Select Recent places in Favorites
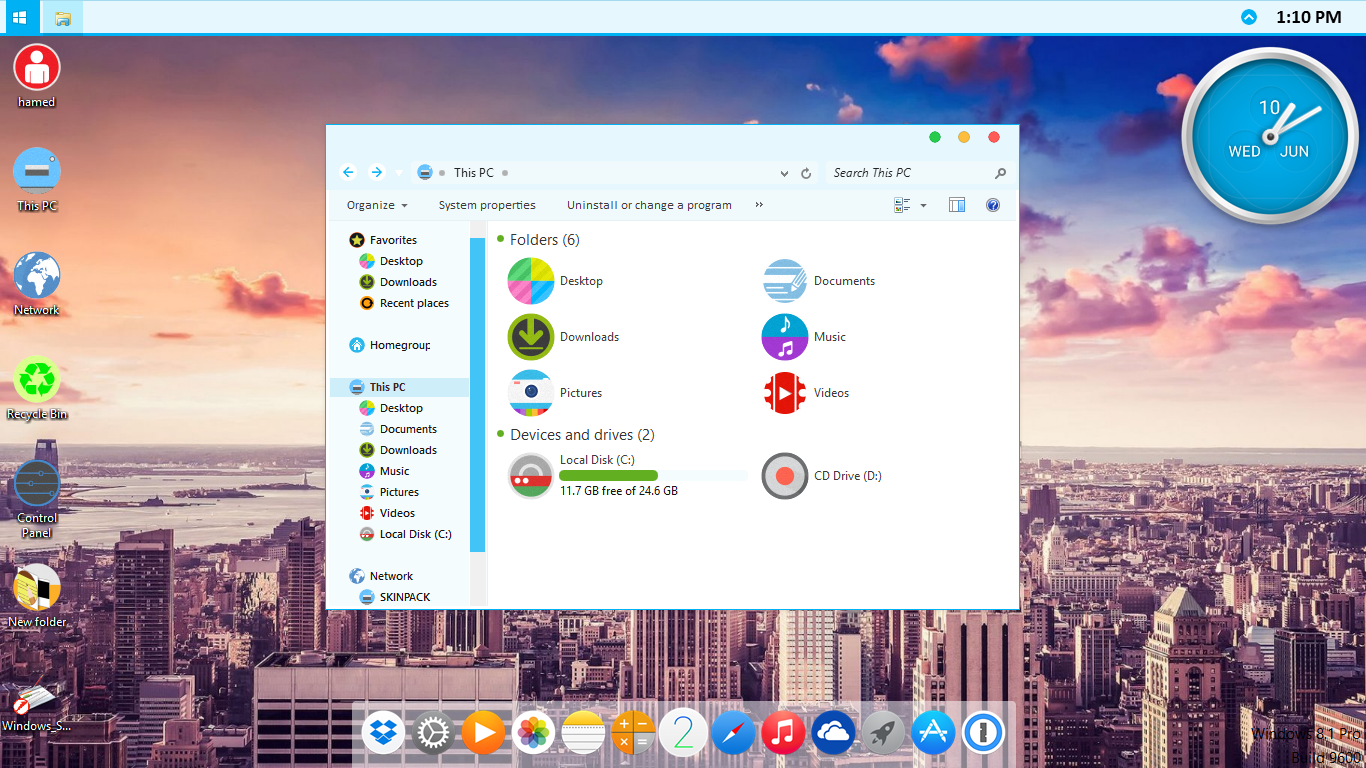Viewport: 1366px width, 768px height. [414, 303]
